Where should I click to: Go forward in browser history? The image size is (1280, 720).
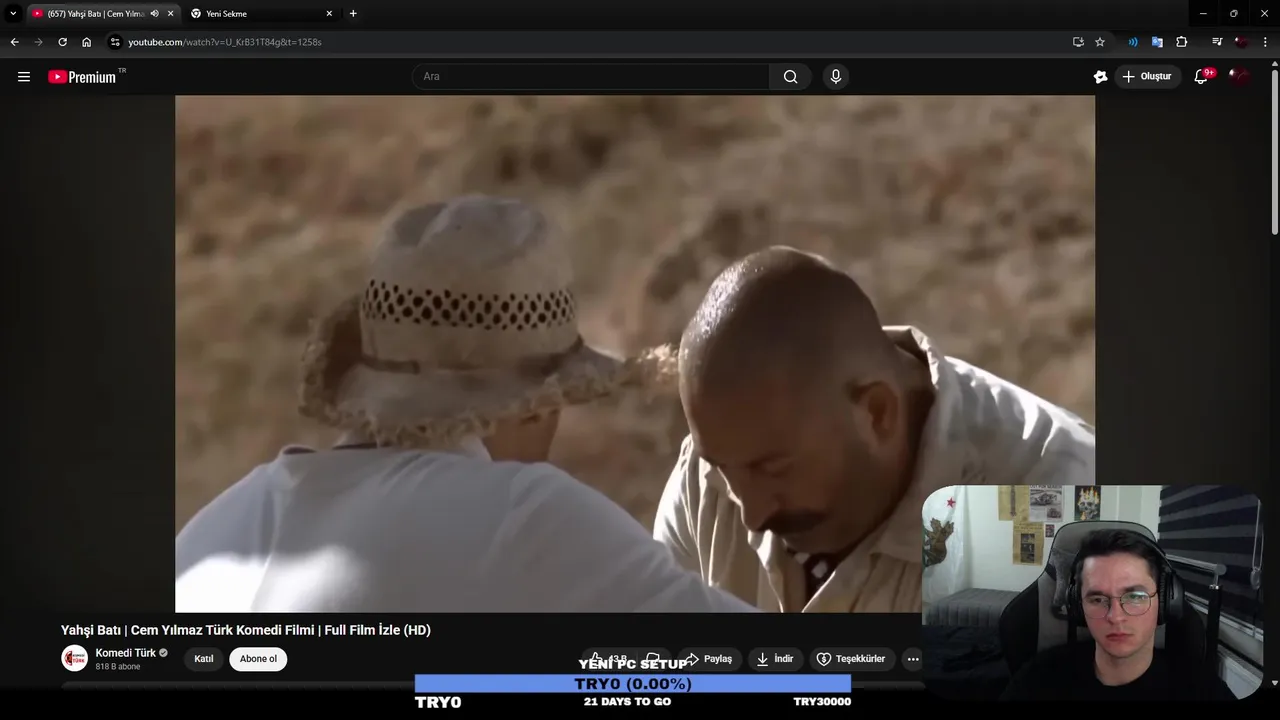[x=38, y=42]
